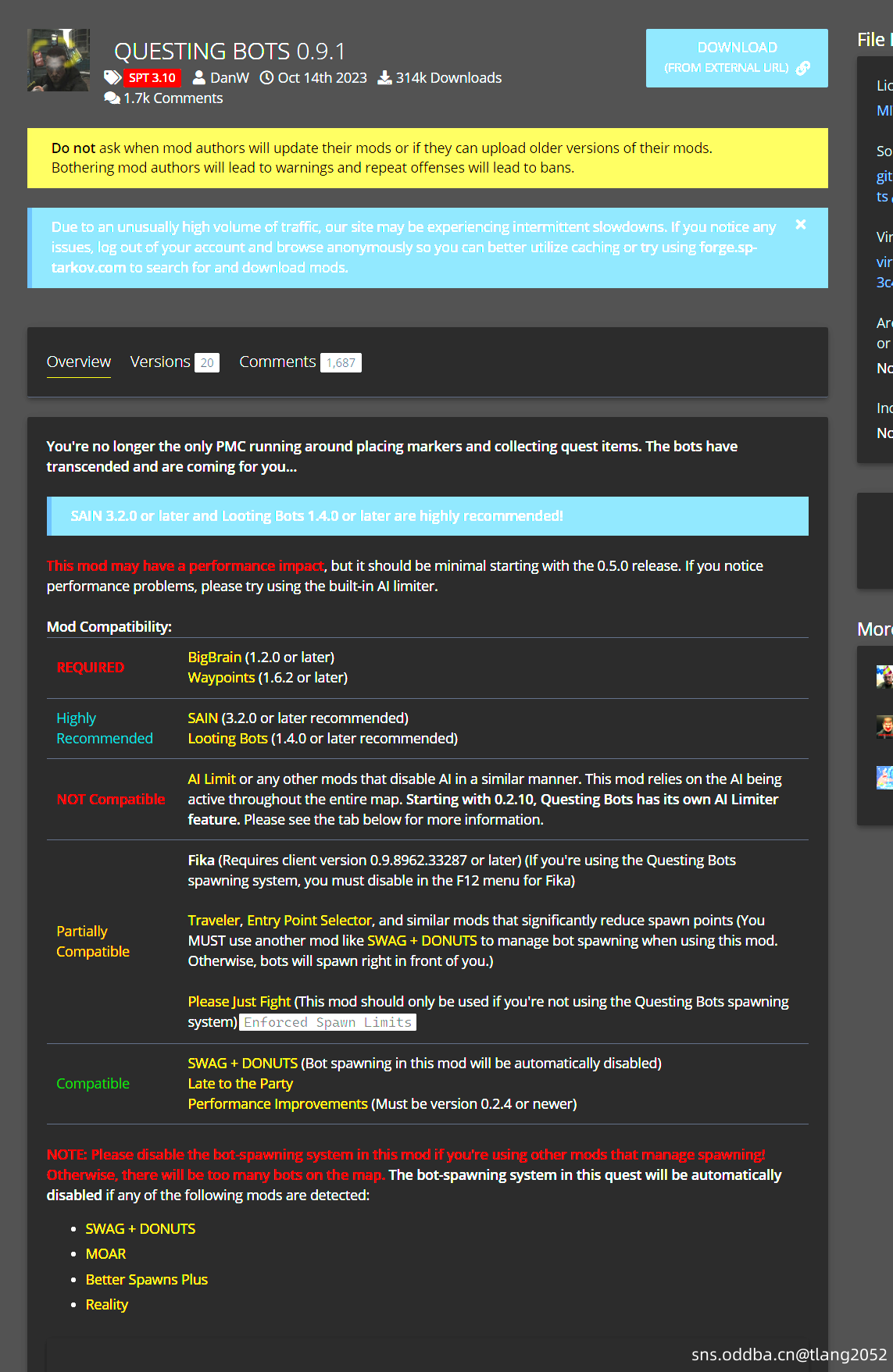Open the Please Just Fight link
Image resolution: width=893 pixels, height=1372 pixels.
point(239,1001)
